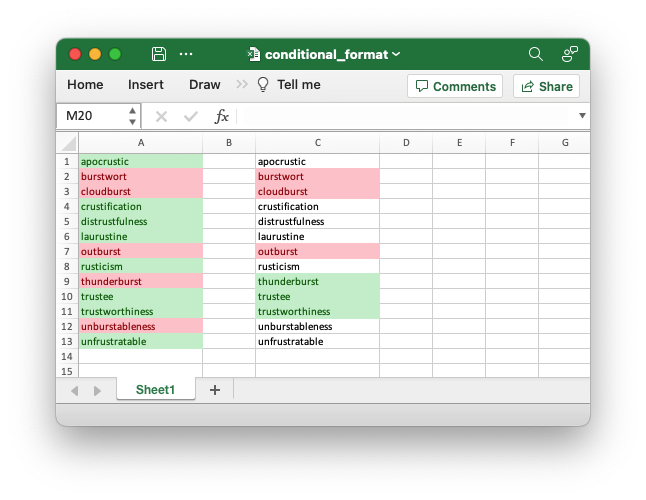
Task: Click the Save icon in title bar
Action: tap(158, 54)
